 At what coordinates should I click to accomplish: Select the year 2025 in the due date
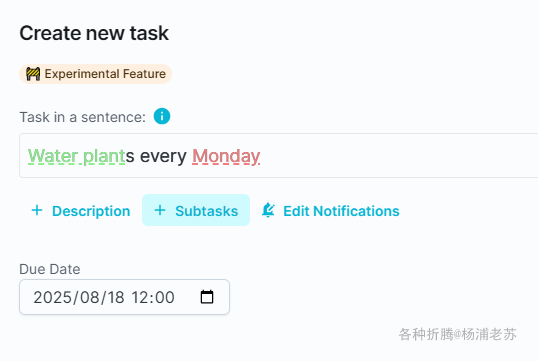pyautogui.click(x=52, y=297)
